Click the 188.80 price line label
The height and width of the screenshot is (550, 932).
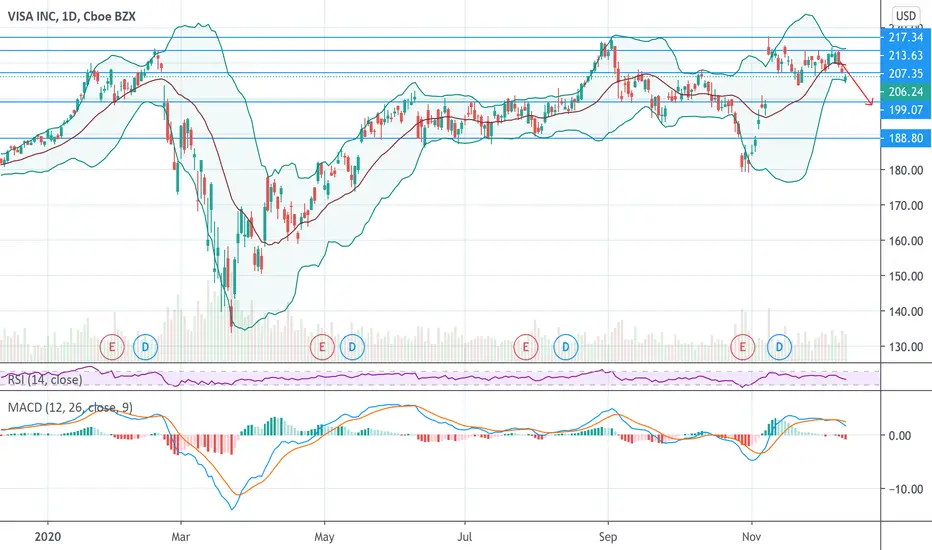tap(905, 138)
